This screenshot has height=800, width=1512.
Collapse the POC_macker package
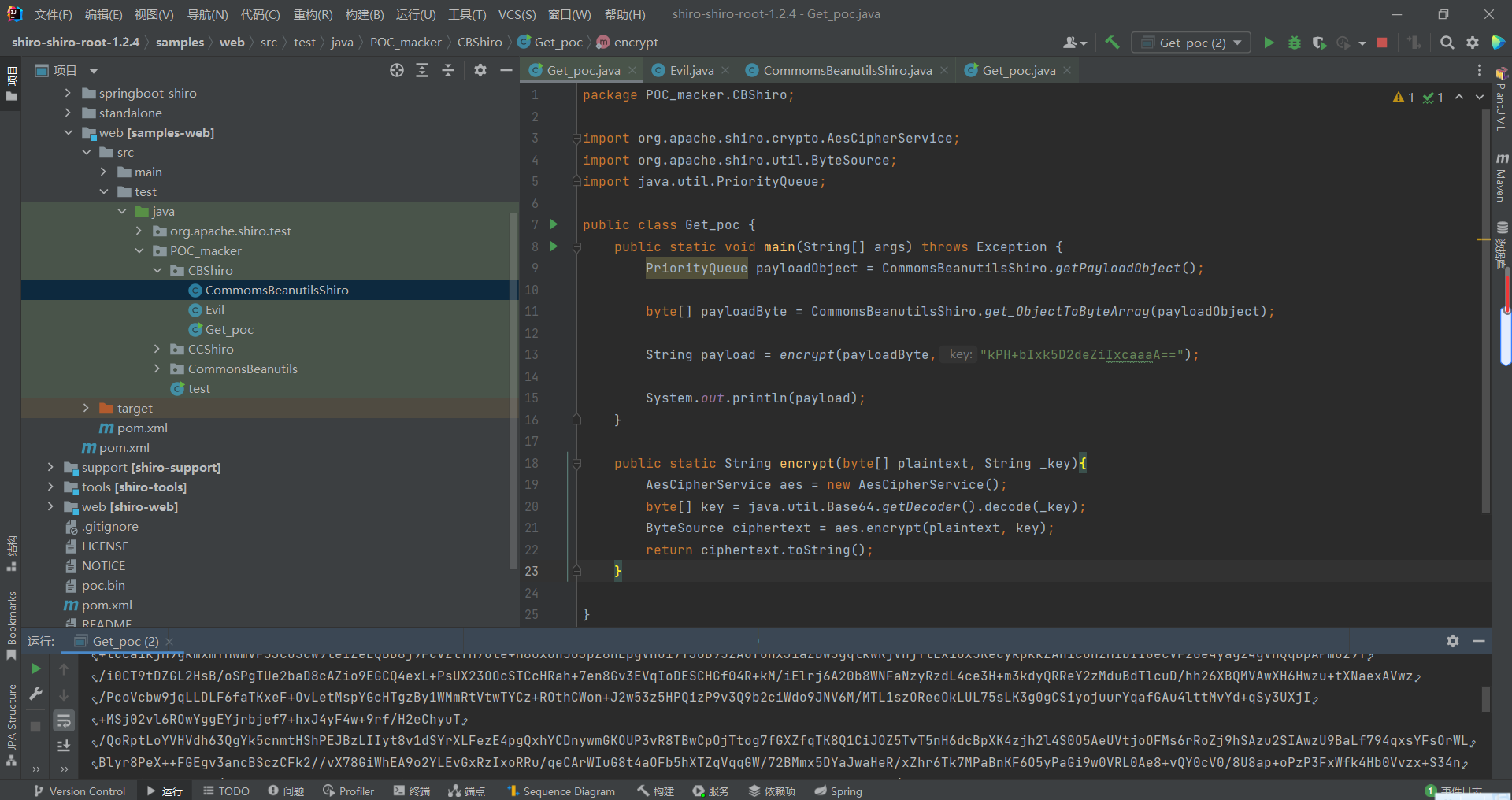click(139, 250)
